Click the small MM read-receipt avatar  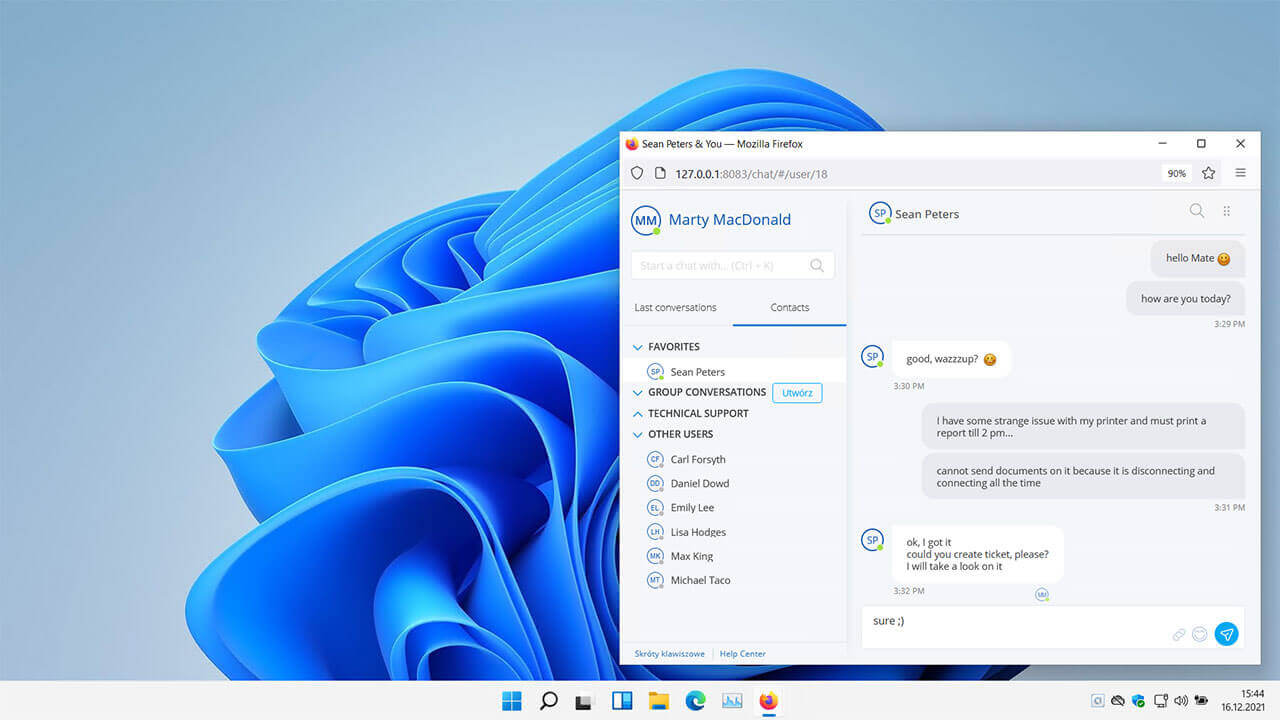pos(1042,594)
